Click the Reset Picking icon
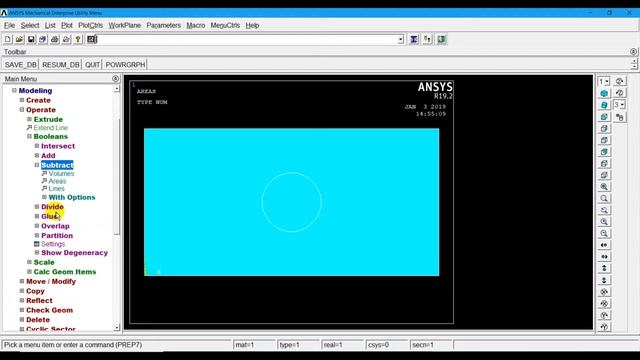Screen dimensions: 640x360 coord(427,39)
